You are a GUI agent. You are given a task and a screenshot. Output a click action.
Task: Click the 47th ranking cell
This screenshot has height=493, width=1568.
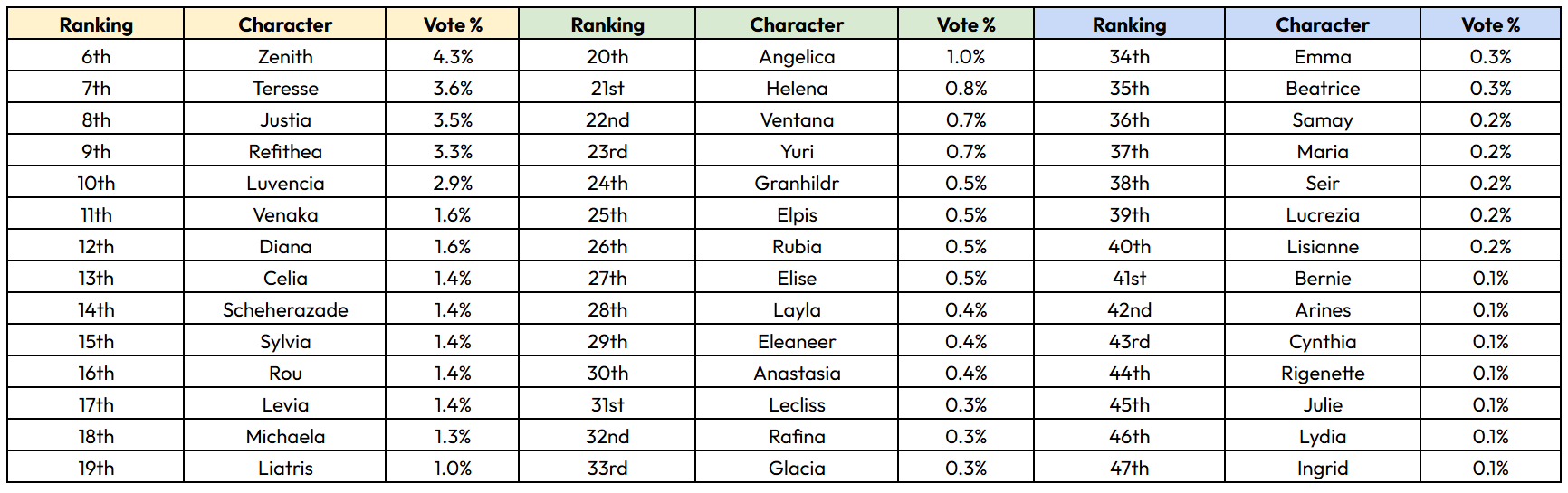coord(1130,468)
